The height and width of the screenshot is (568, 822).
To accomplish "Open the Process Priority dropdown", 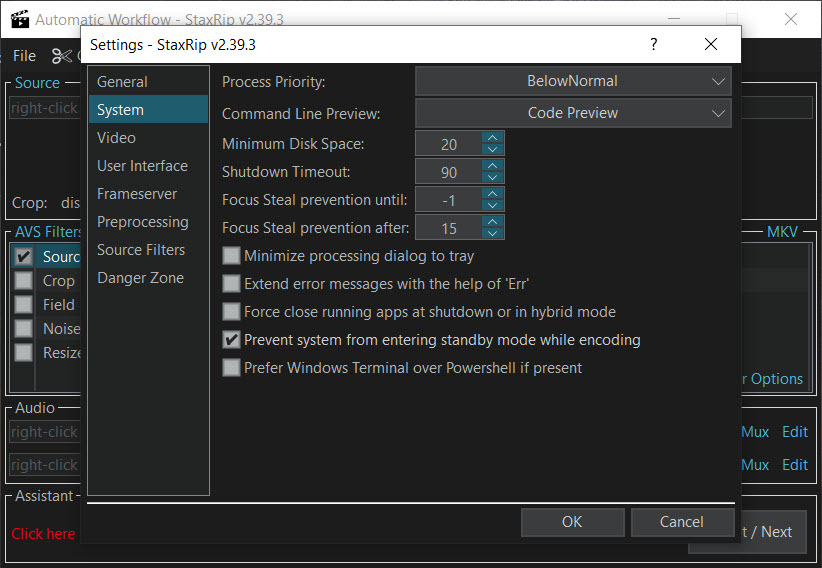I will [573, 81].
